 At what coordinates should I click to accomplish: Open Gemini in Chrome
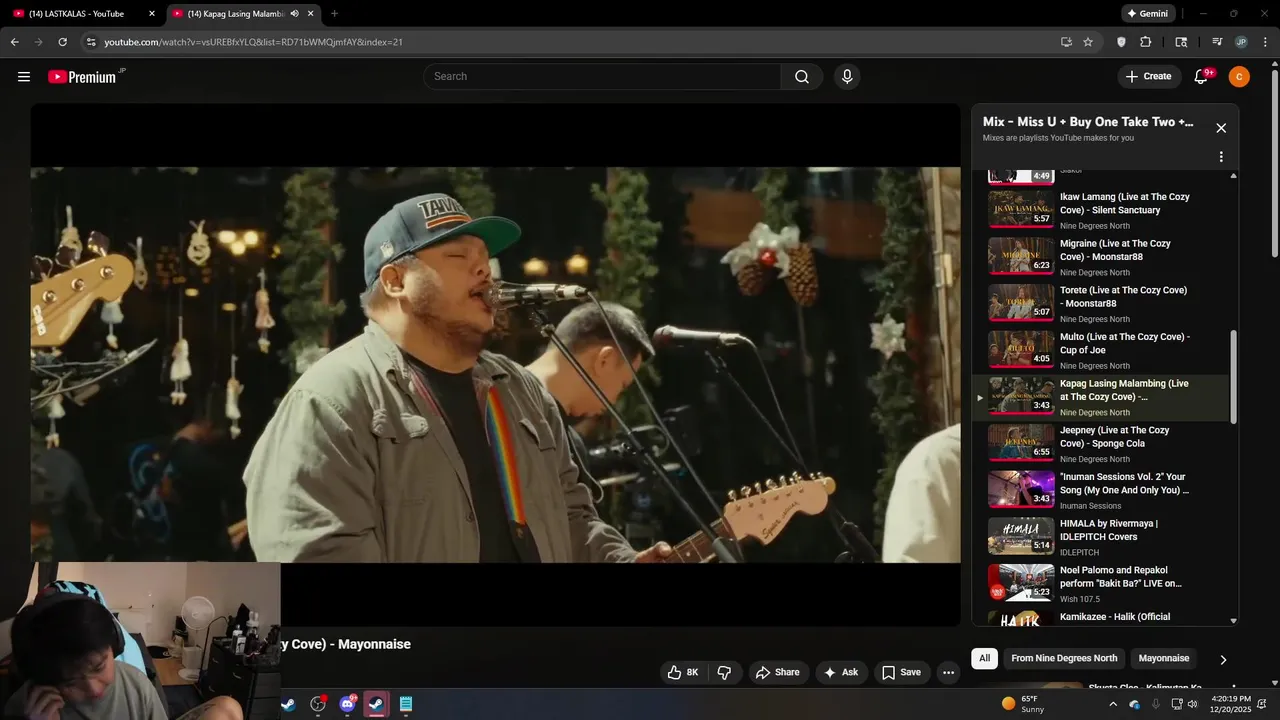click(1148, 14)
